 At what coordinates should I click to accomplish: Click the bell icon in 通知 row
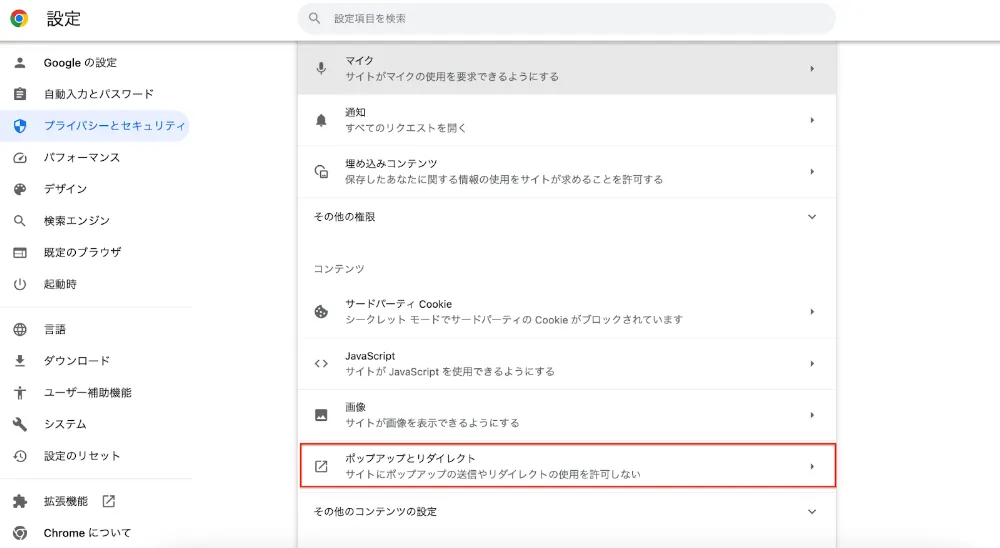pyautogui.click(x=321, y=120)
